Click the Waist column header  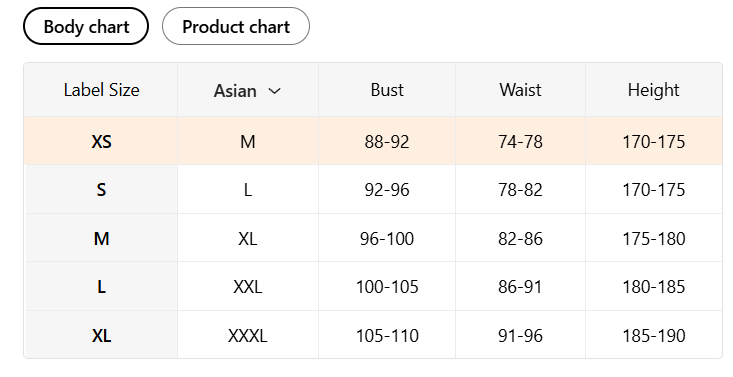520,90
